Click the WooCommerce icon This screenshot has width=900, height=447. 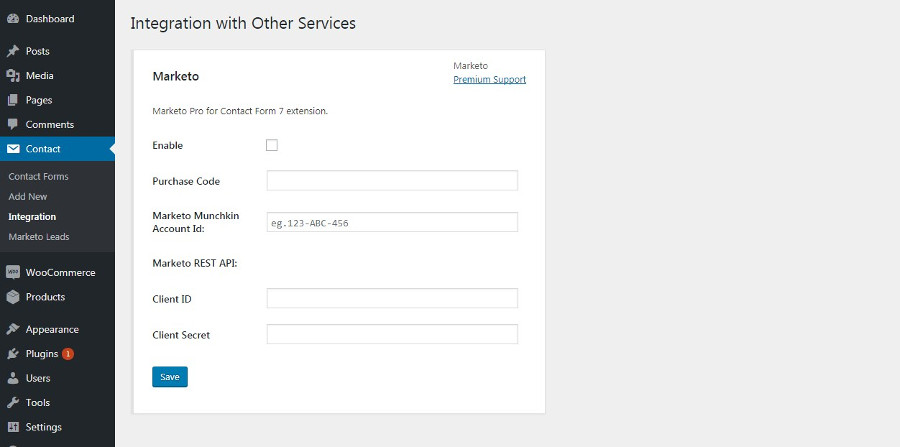pyautogui.click(x=13, y=272)
